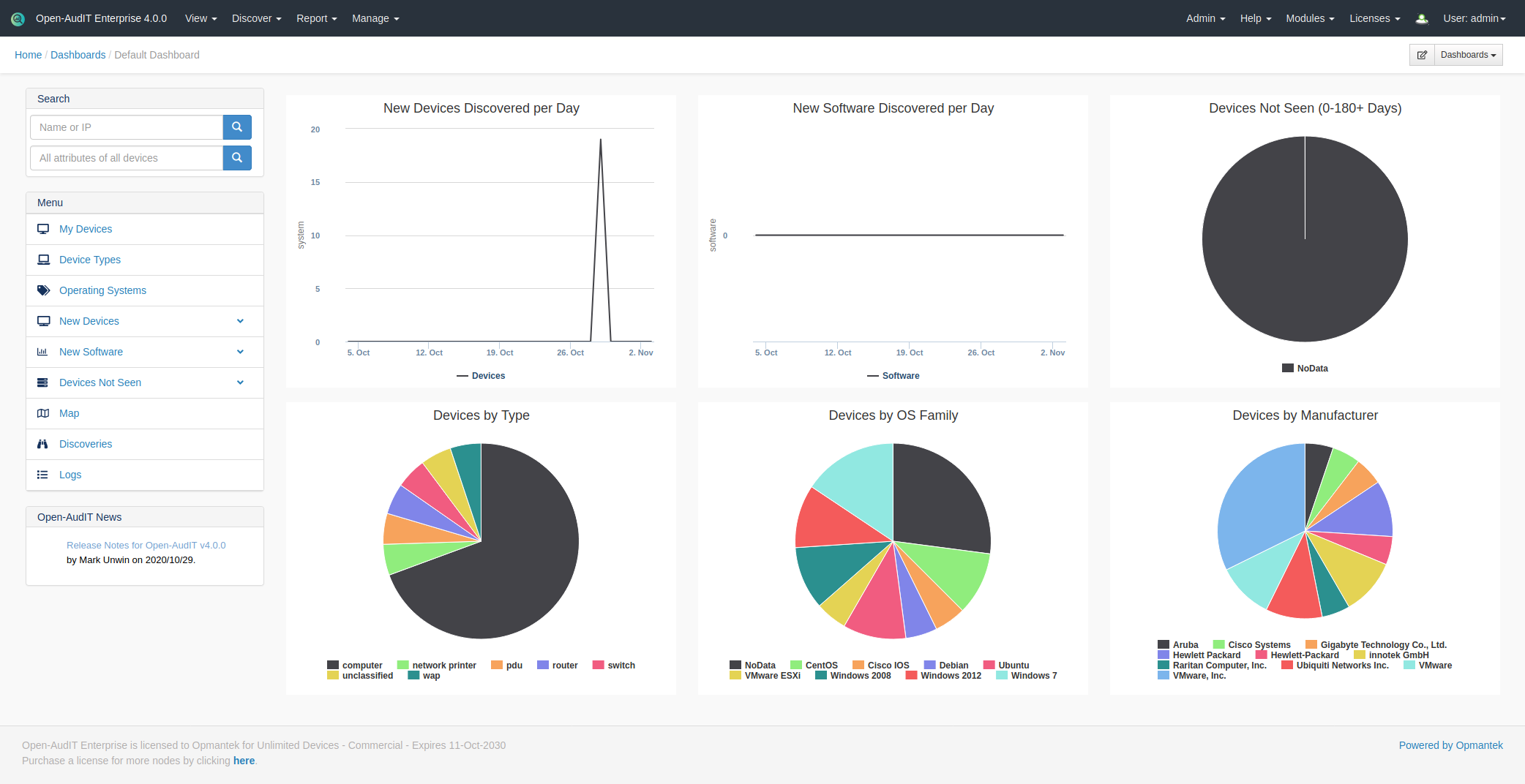This screenshot has height=784, width=1525.
Task: Open the Map view
Action: point(69,413)
